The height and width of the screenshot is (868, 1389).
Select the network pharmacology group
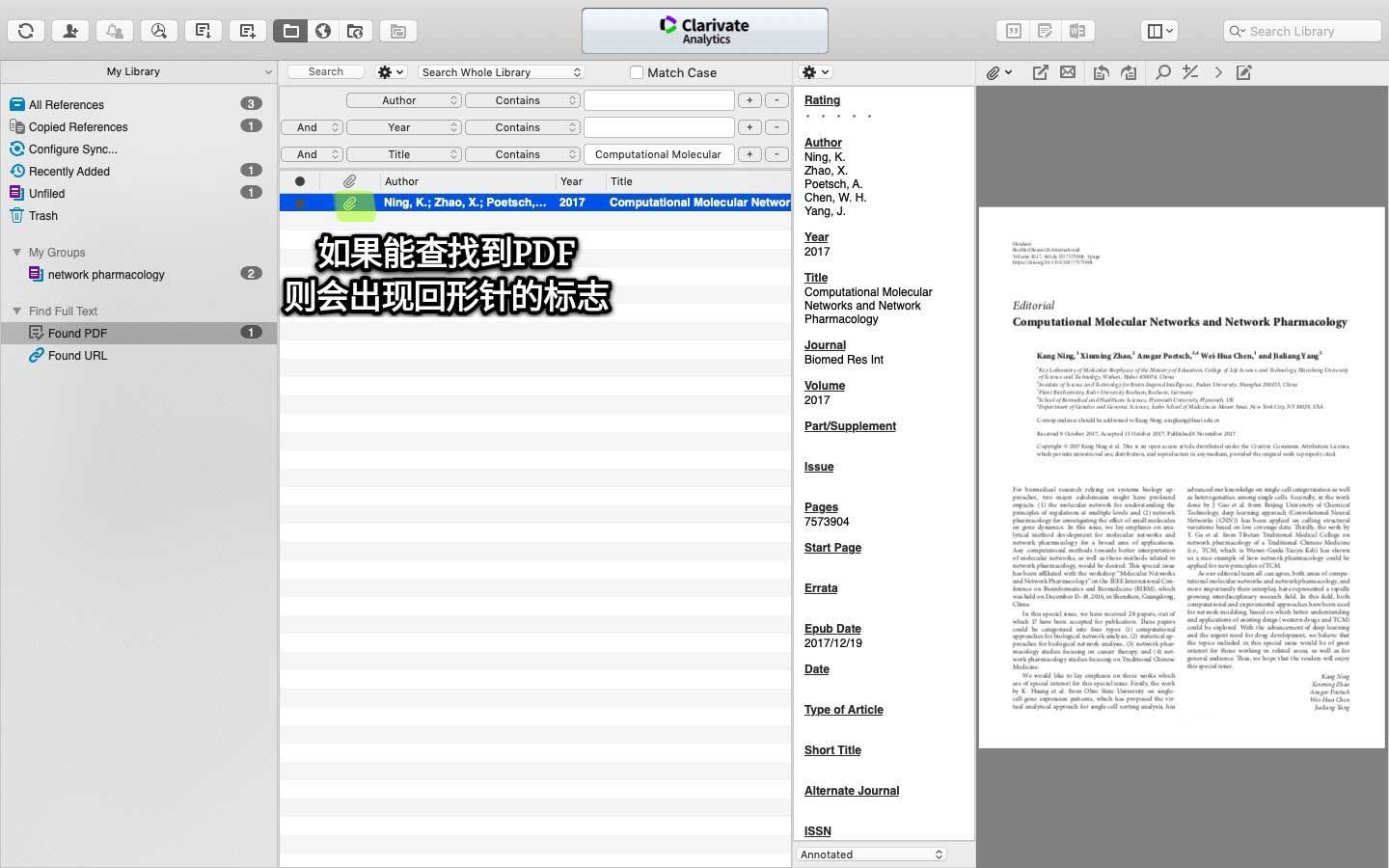click(x=139, y=274)
